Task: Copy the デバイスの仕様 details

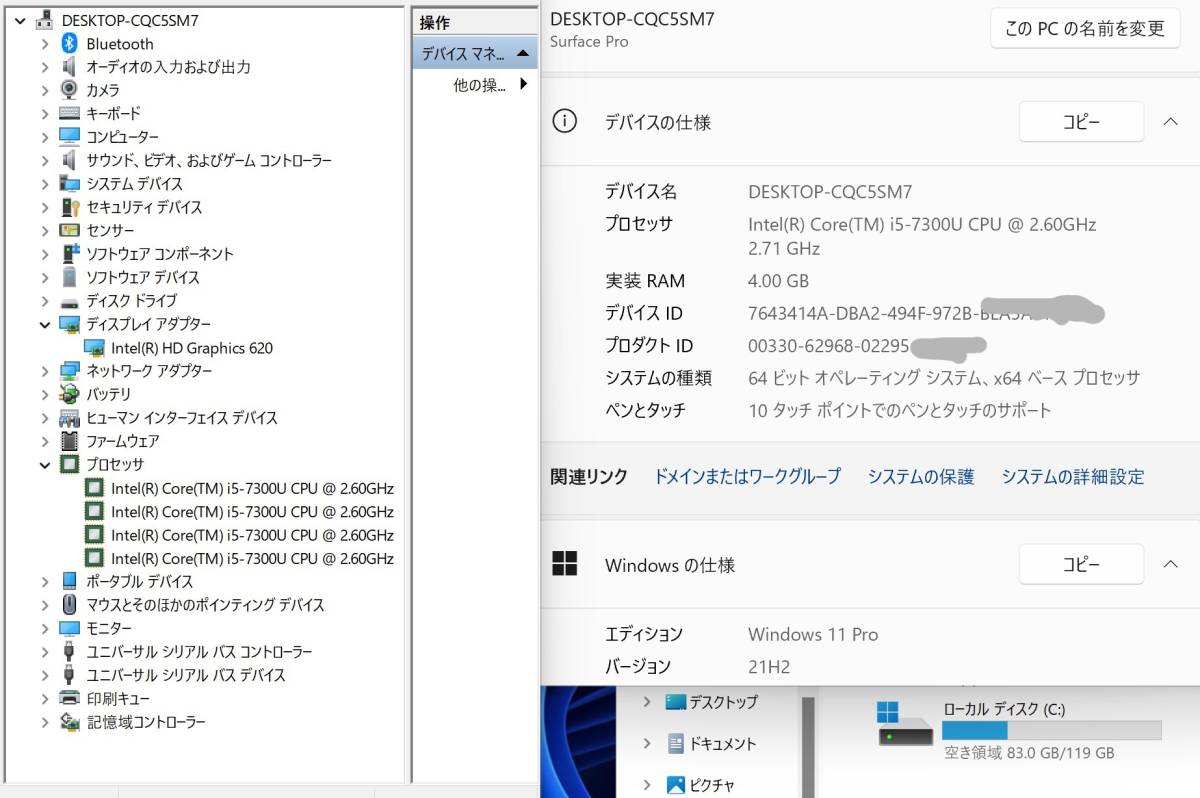Action: point(1080,122)
